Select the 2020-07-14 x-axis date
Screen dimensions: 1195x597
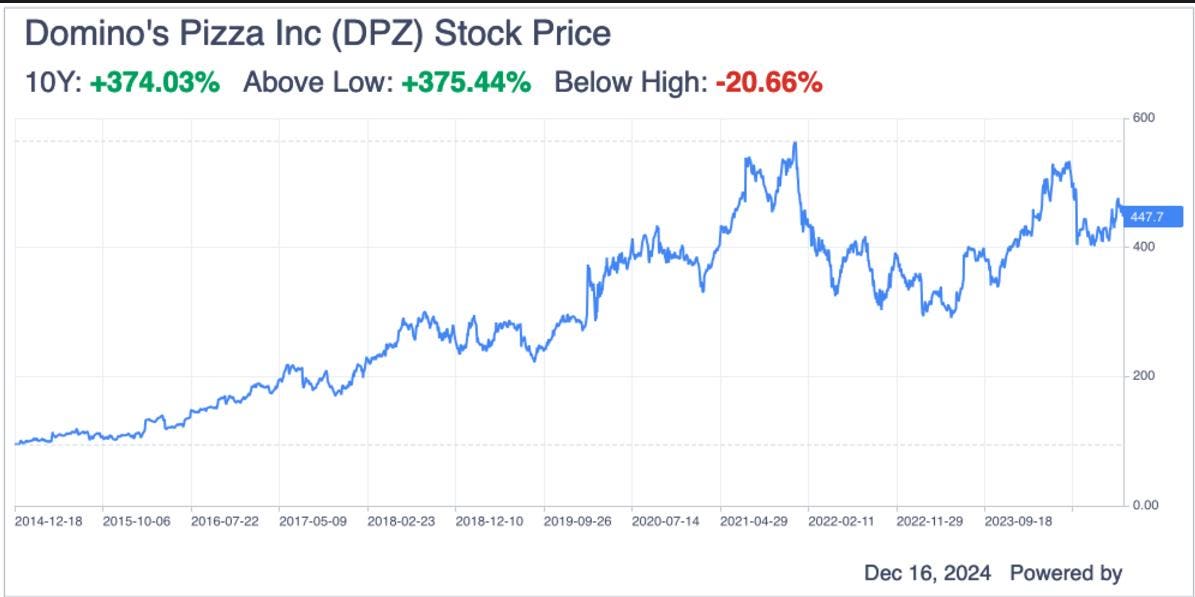668,522
